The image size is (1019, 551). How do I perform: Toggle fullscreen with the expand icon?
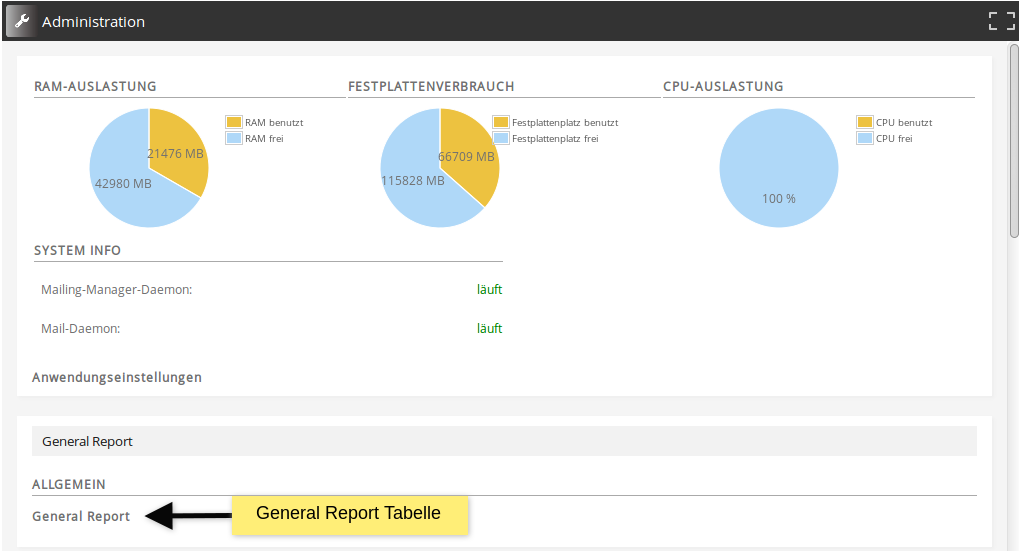coord(1001,21)
